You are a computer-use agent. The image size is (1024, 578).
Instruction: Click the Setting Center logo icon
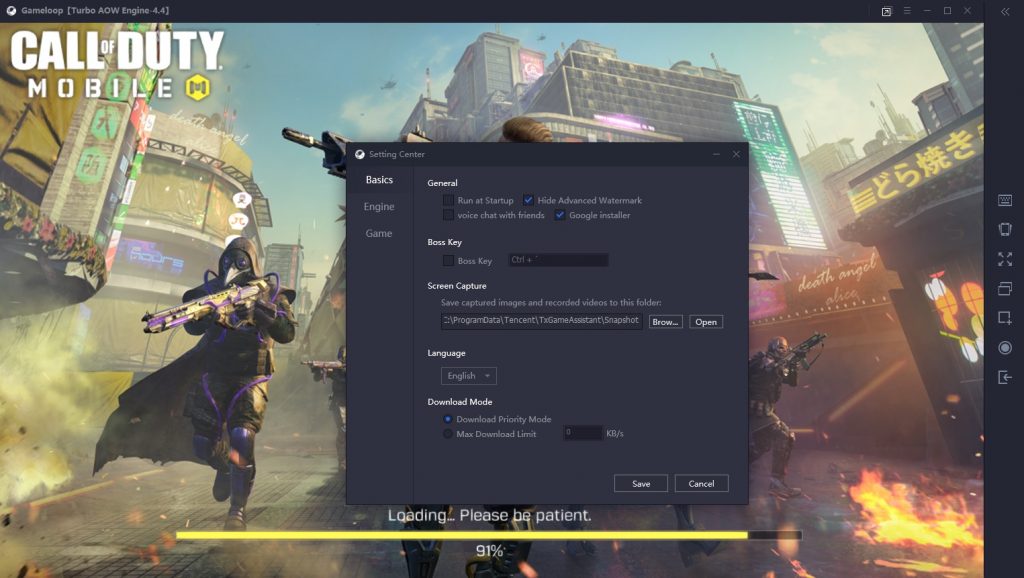[360, 154]
